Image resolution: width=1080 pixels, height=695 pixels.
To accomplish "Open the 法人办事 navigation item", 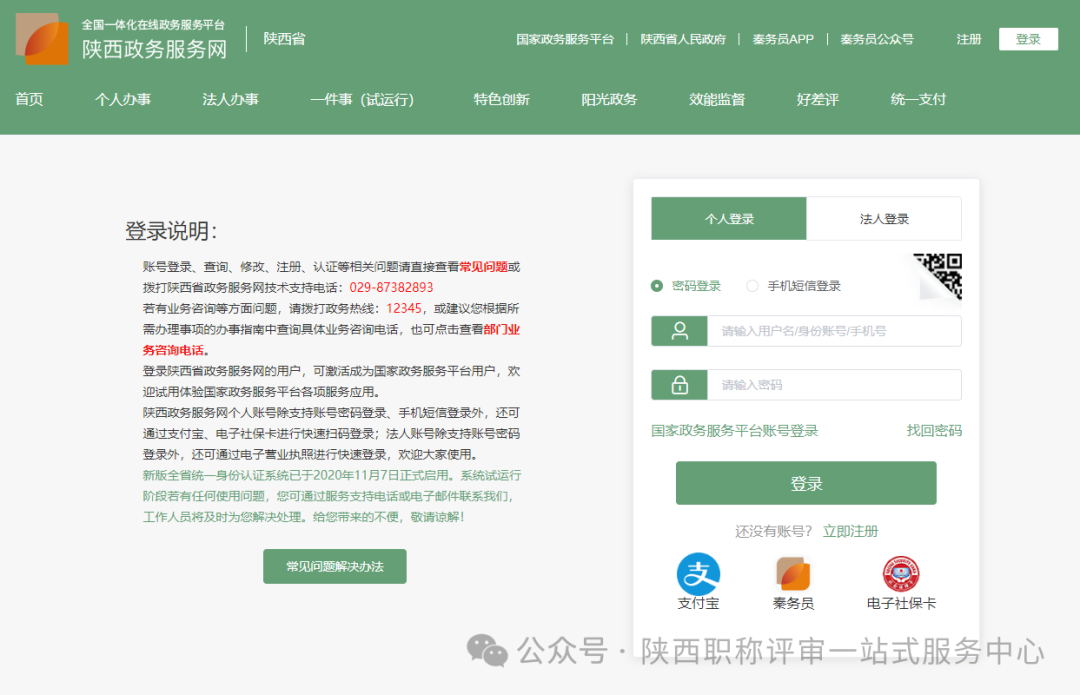I will [x=230, y=99].
